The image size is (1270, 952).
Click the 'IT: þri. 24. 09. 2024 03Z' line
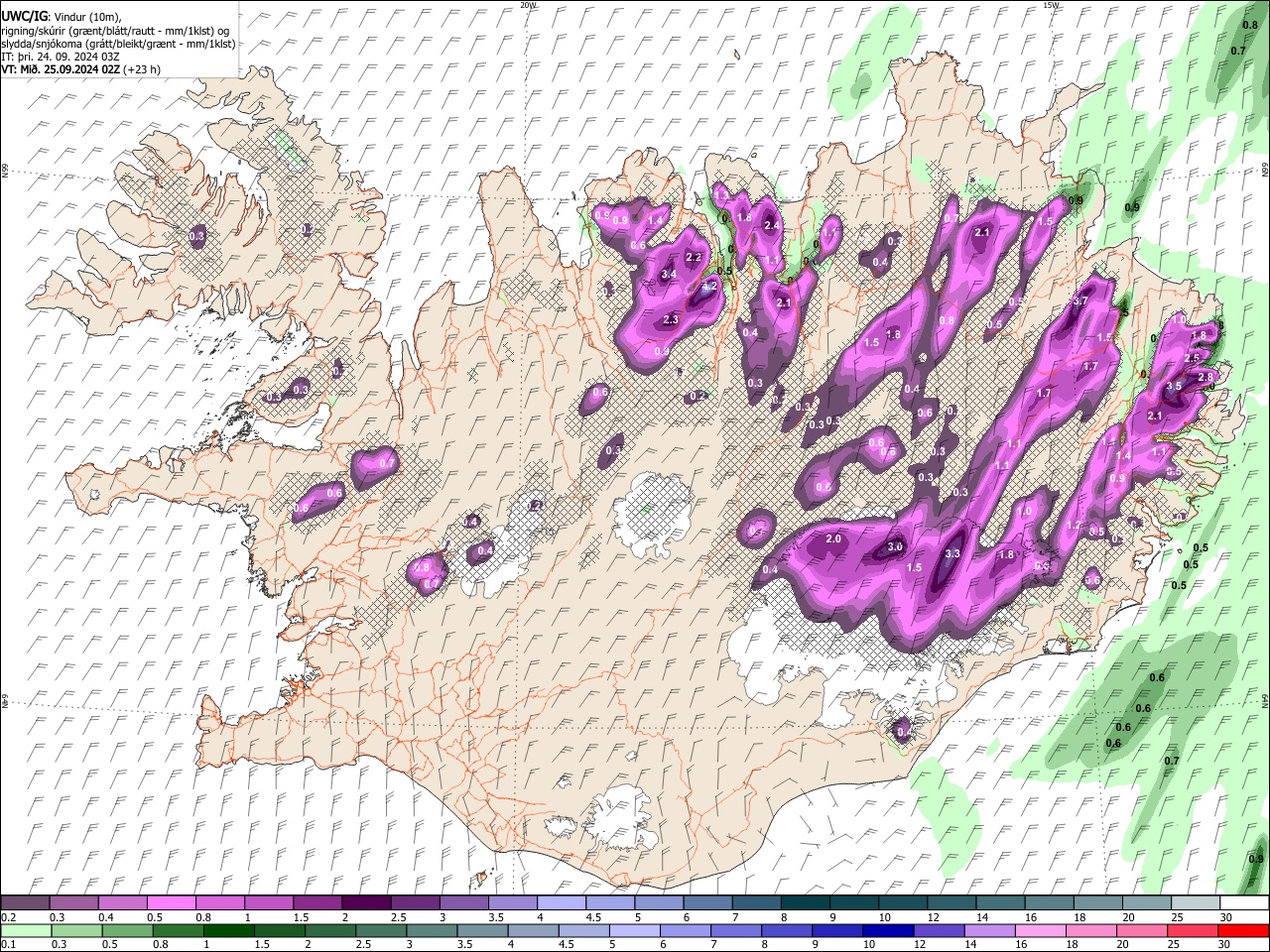point(58,57)
